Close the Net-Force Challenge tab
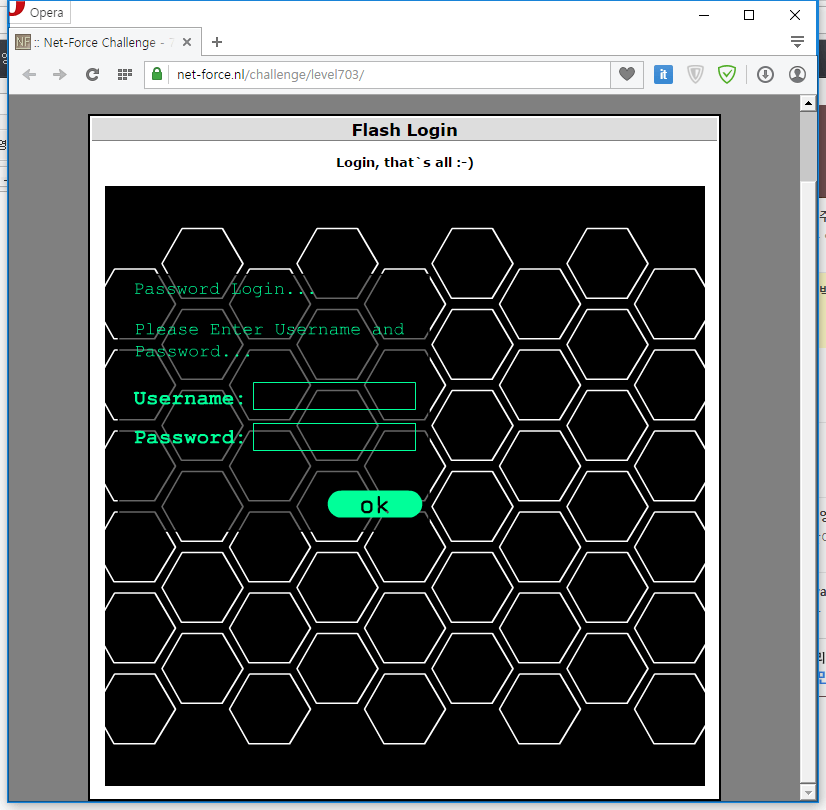 coord(186,42)
